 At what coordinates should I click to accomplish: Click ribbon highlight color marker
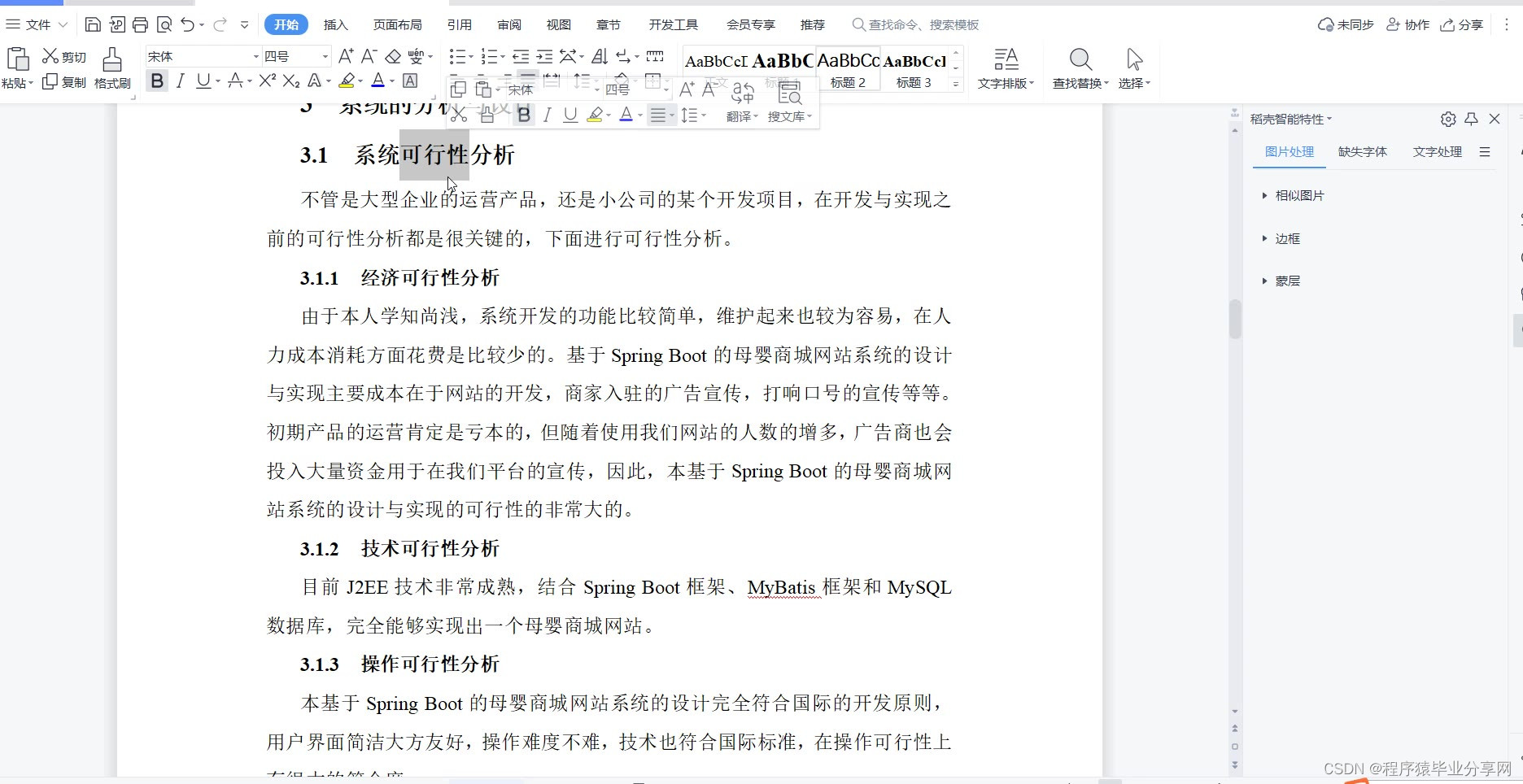[x=347, y=81]
